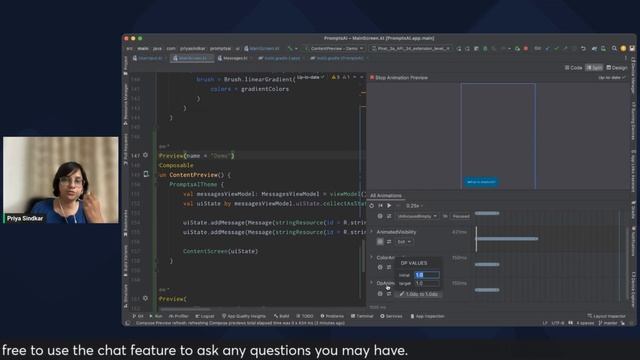The width and height of the screenshot is (640, 360).
Task: Click the timeline playhead marker
Action: pos(476,239)
